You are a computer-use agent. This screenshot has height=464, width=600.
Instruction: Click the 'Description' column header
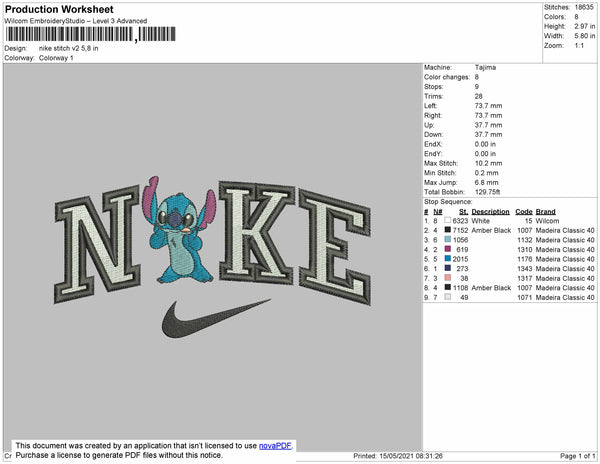pos(491,212)
